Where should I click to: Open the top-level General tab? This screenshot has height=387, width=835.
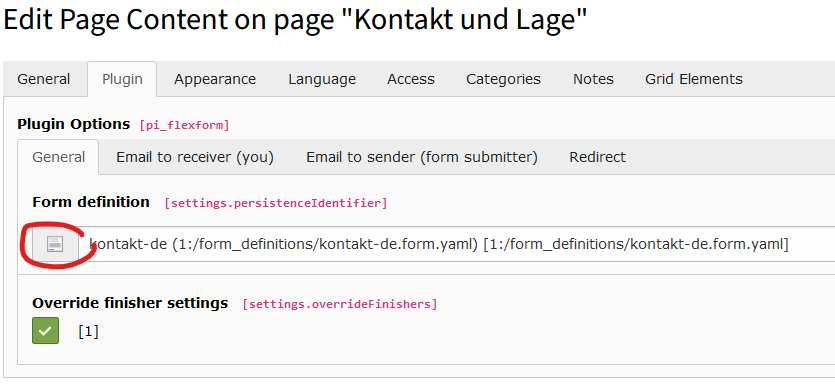pos(44,79)
